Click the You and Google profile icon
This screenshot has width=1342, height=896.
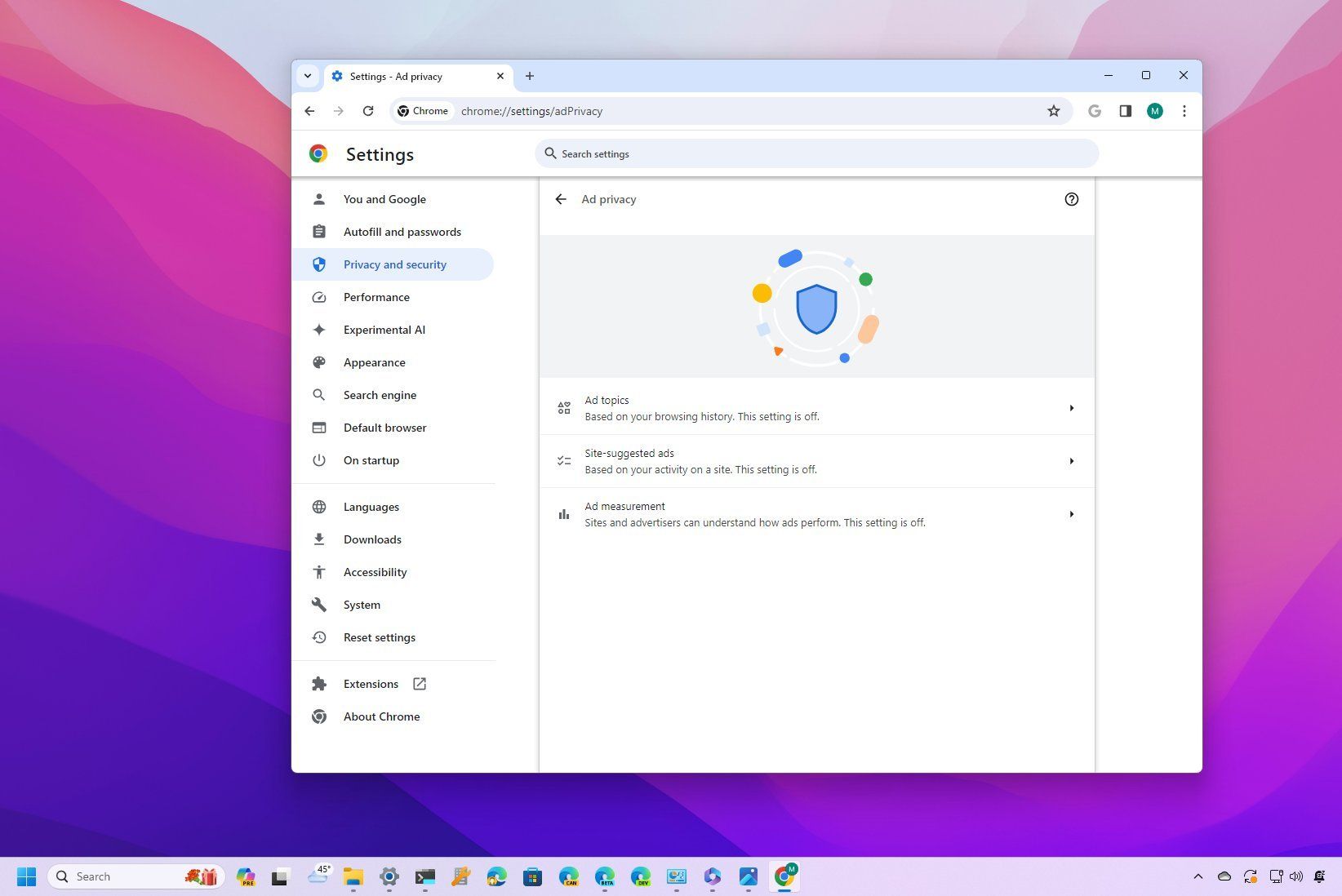point(319,198)
